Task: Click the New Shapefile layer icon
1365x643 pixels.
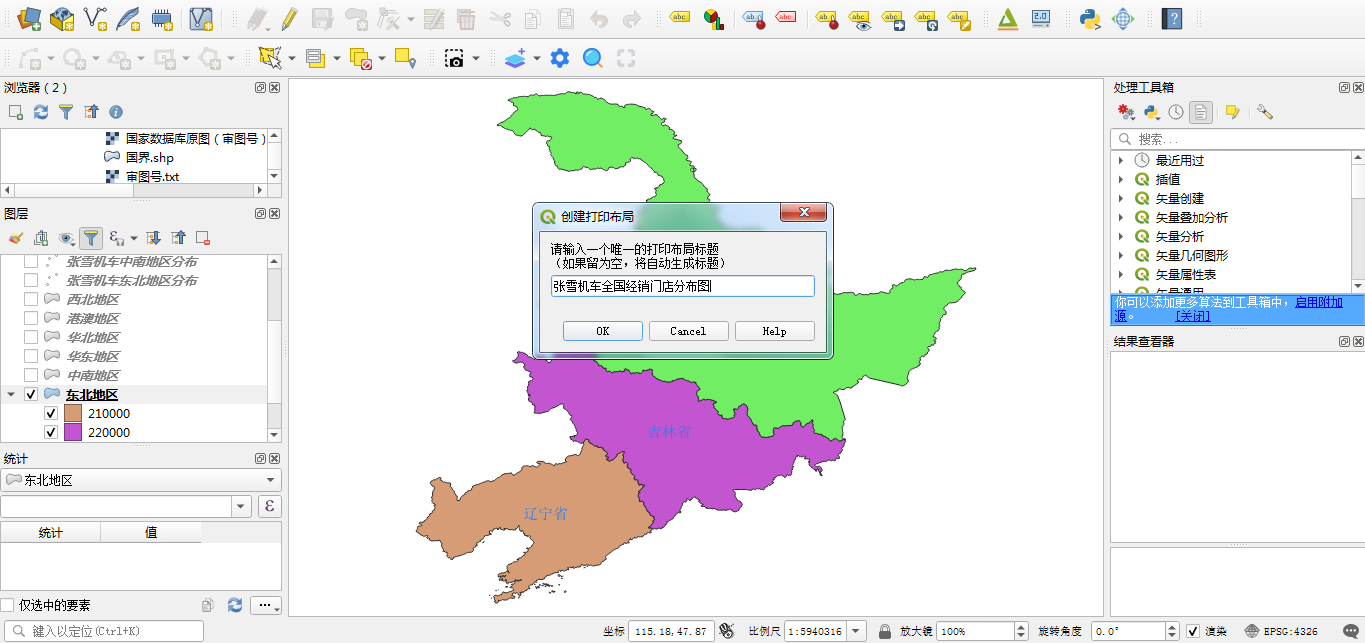Action: [95, 18]
